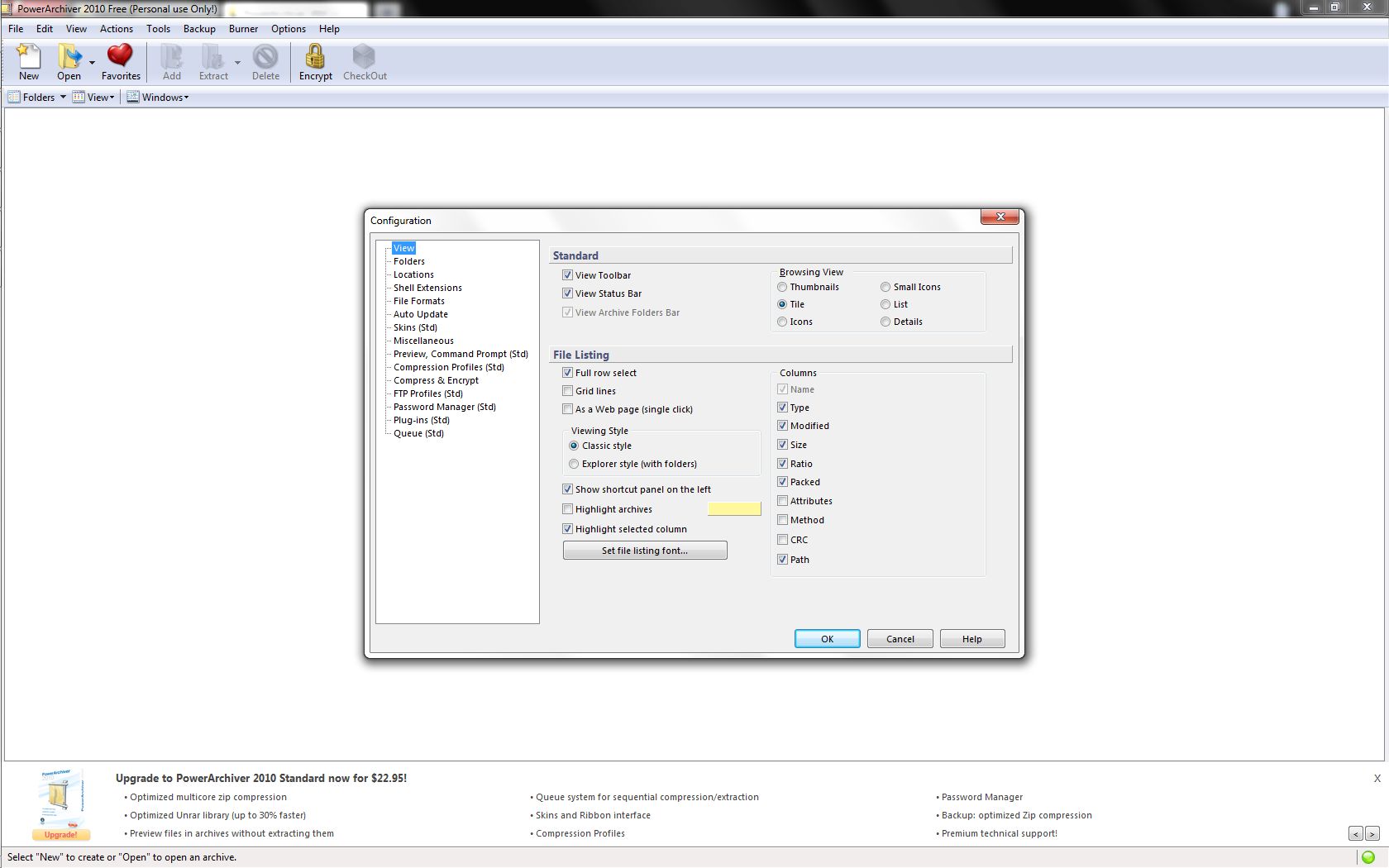The height and width of the screenshot is (868, 1389).
Task: Select Classic style viewing option
Action: pyautogui.click(x=574, y=446)
